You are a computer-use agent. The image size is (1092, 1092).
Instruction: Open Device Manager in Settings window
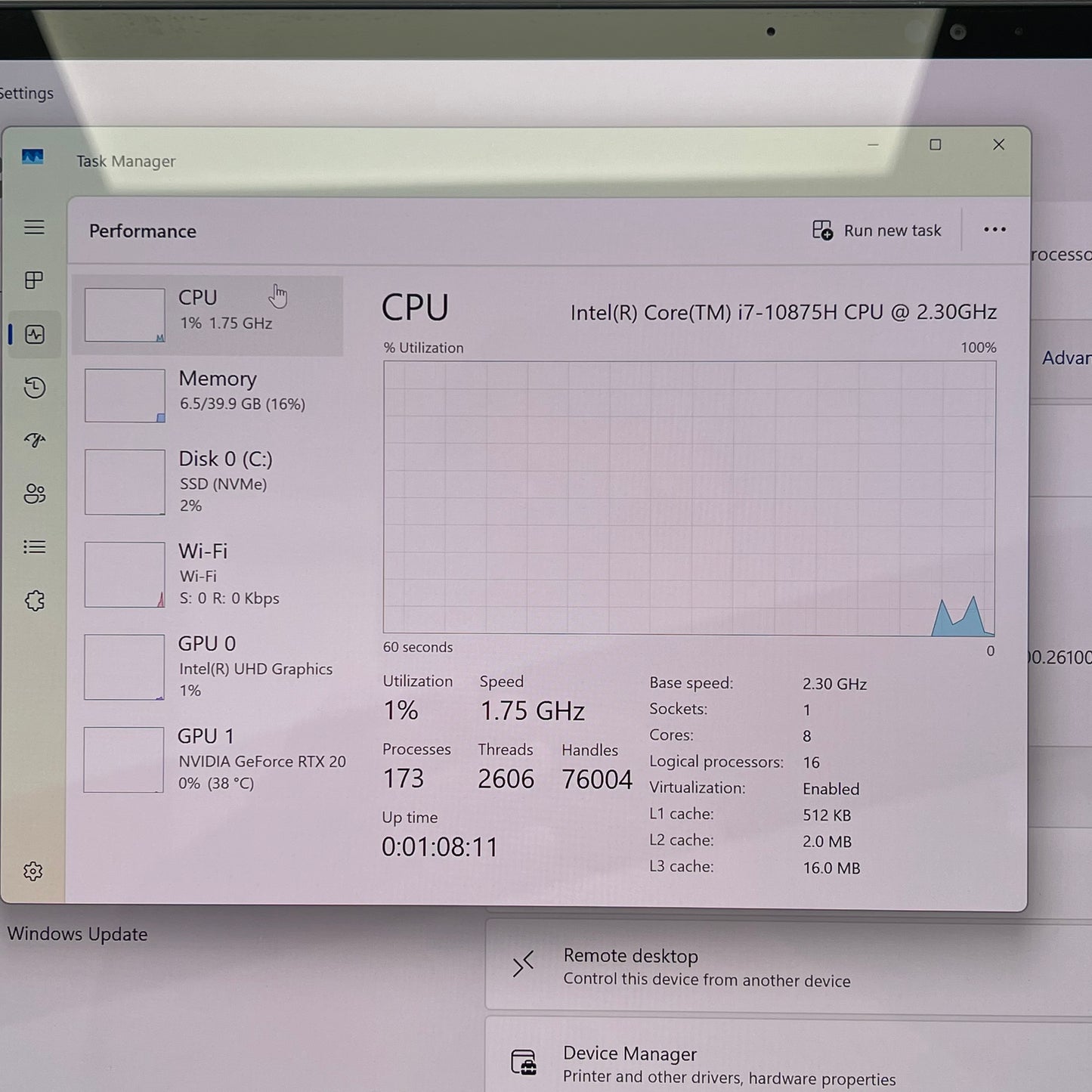point(788,1055)
